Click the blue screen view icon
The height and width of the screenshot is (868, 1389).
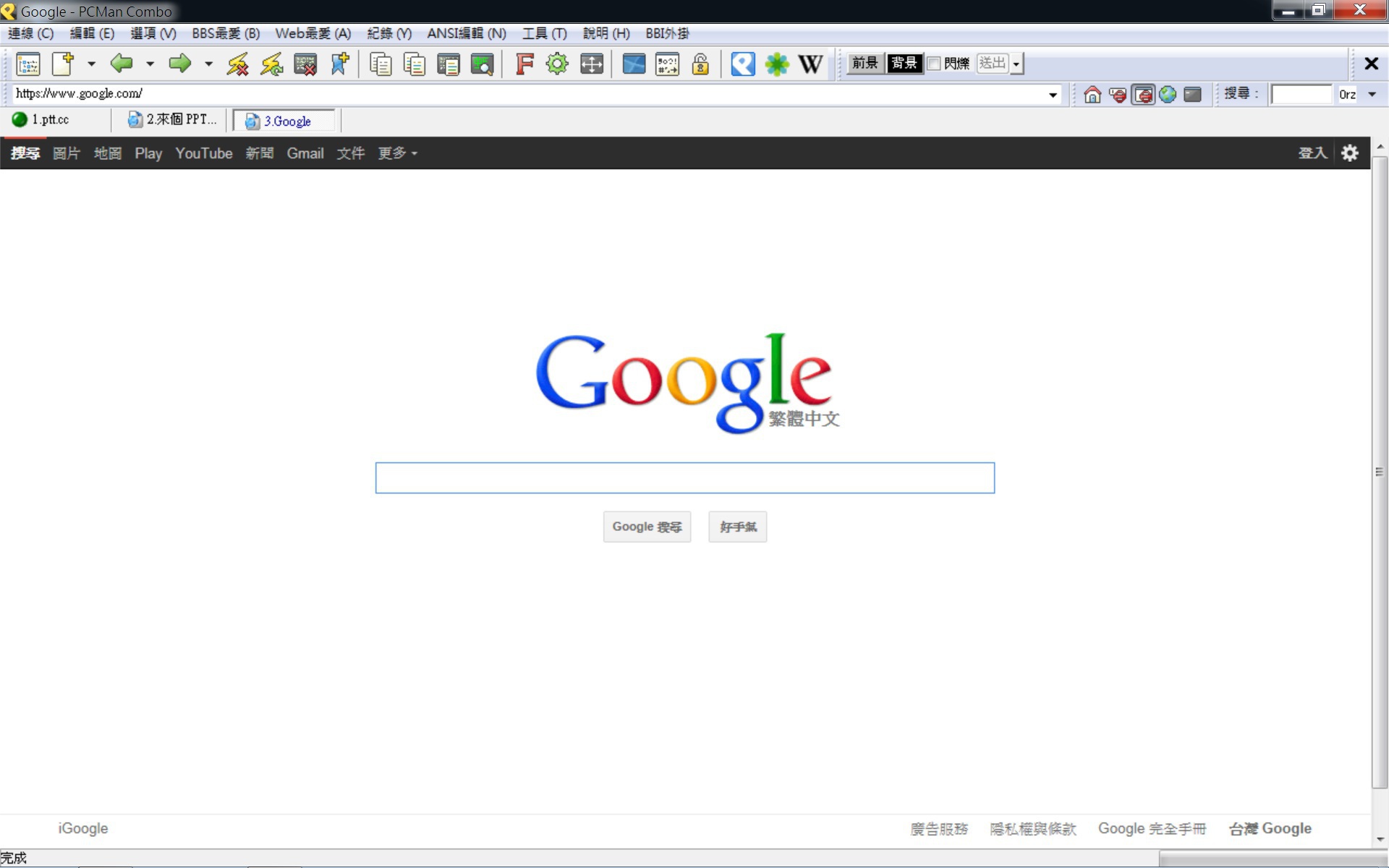(x=634, y=64)
